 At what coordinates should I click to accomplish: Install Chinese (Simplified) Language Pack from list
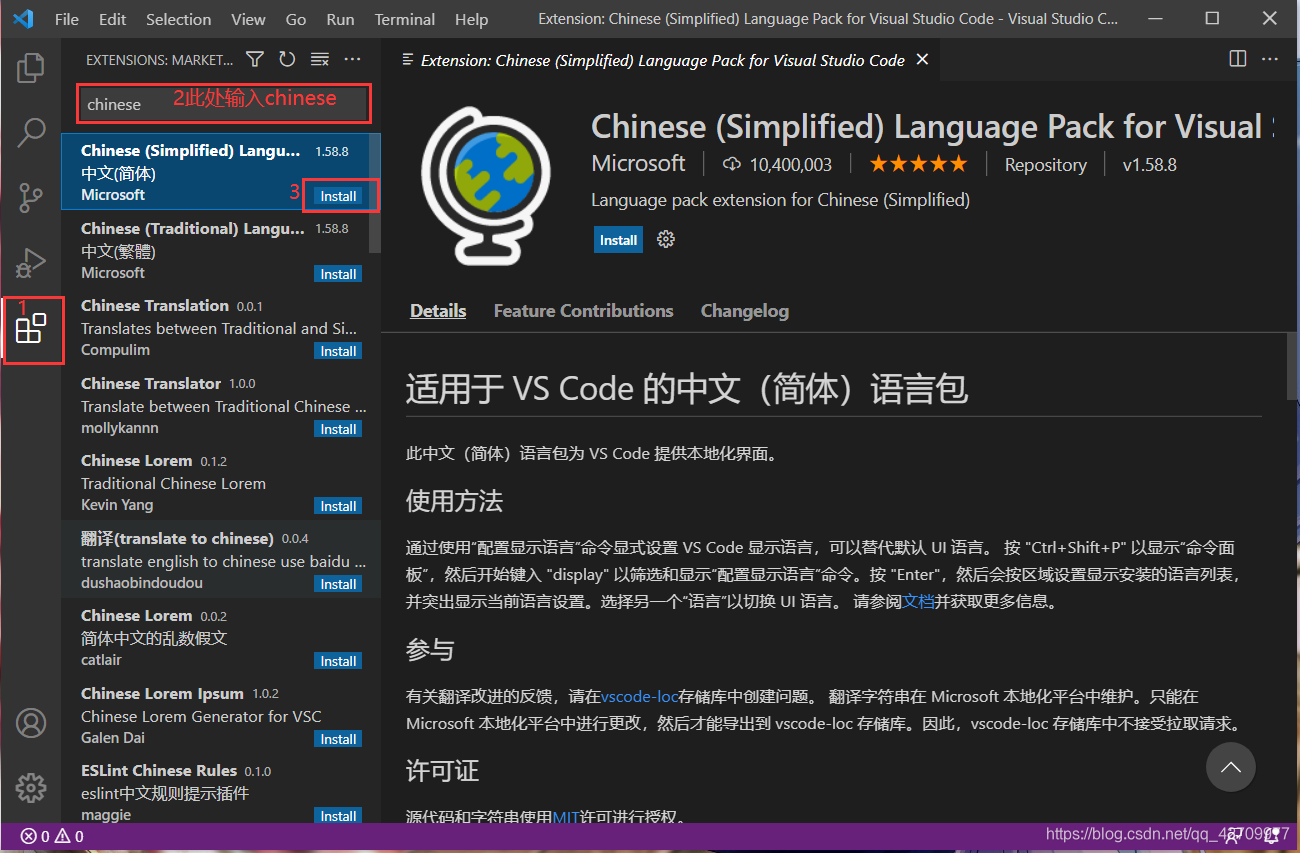point(338,196)
